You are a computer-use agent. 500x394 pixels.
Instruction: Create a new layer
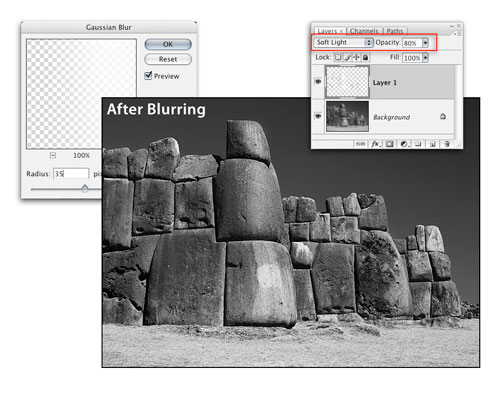(432, 144)
